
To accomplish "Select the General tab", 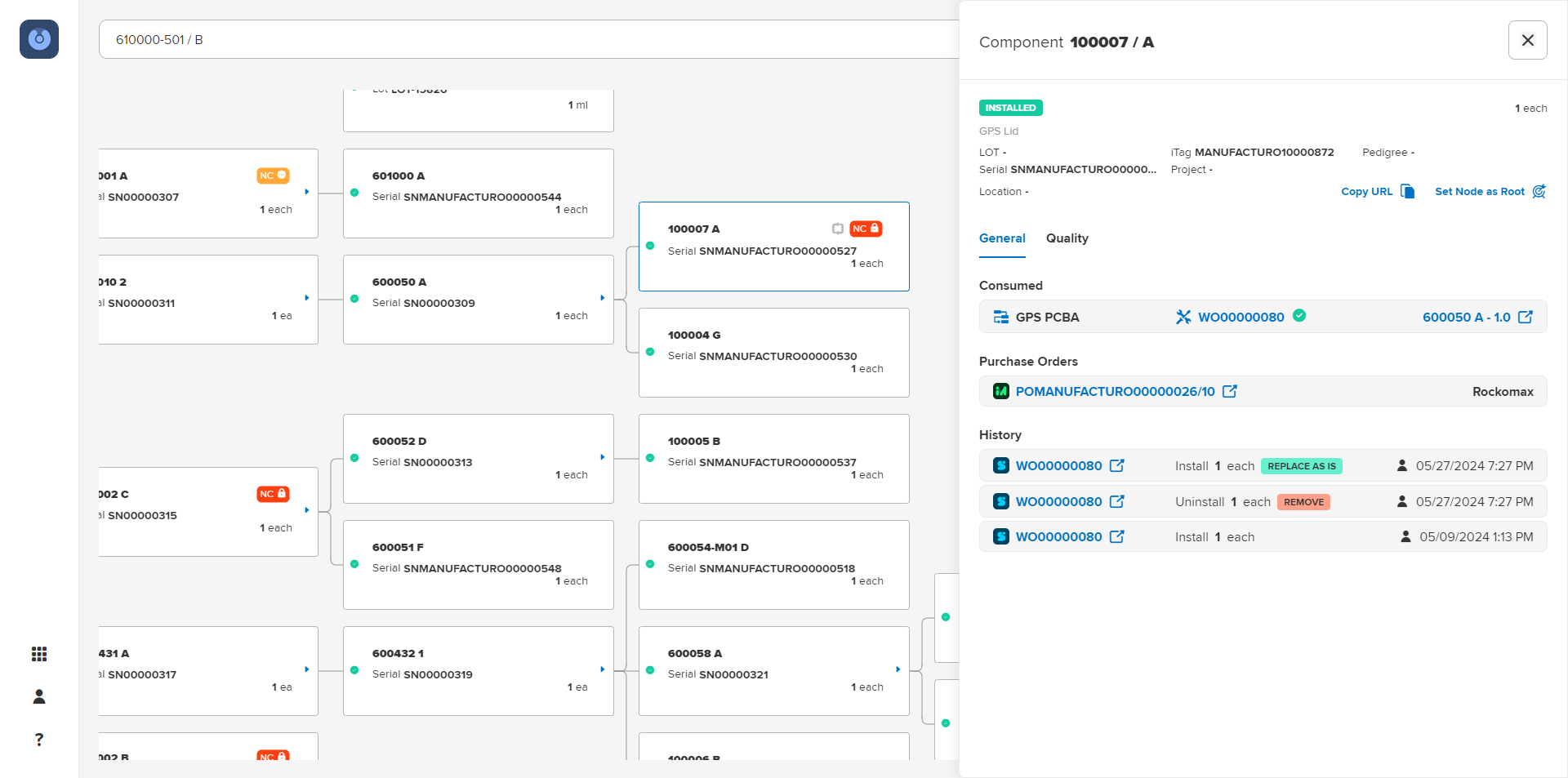I will [x=1002, y=238].
